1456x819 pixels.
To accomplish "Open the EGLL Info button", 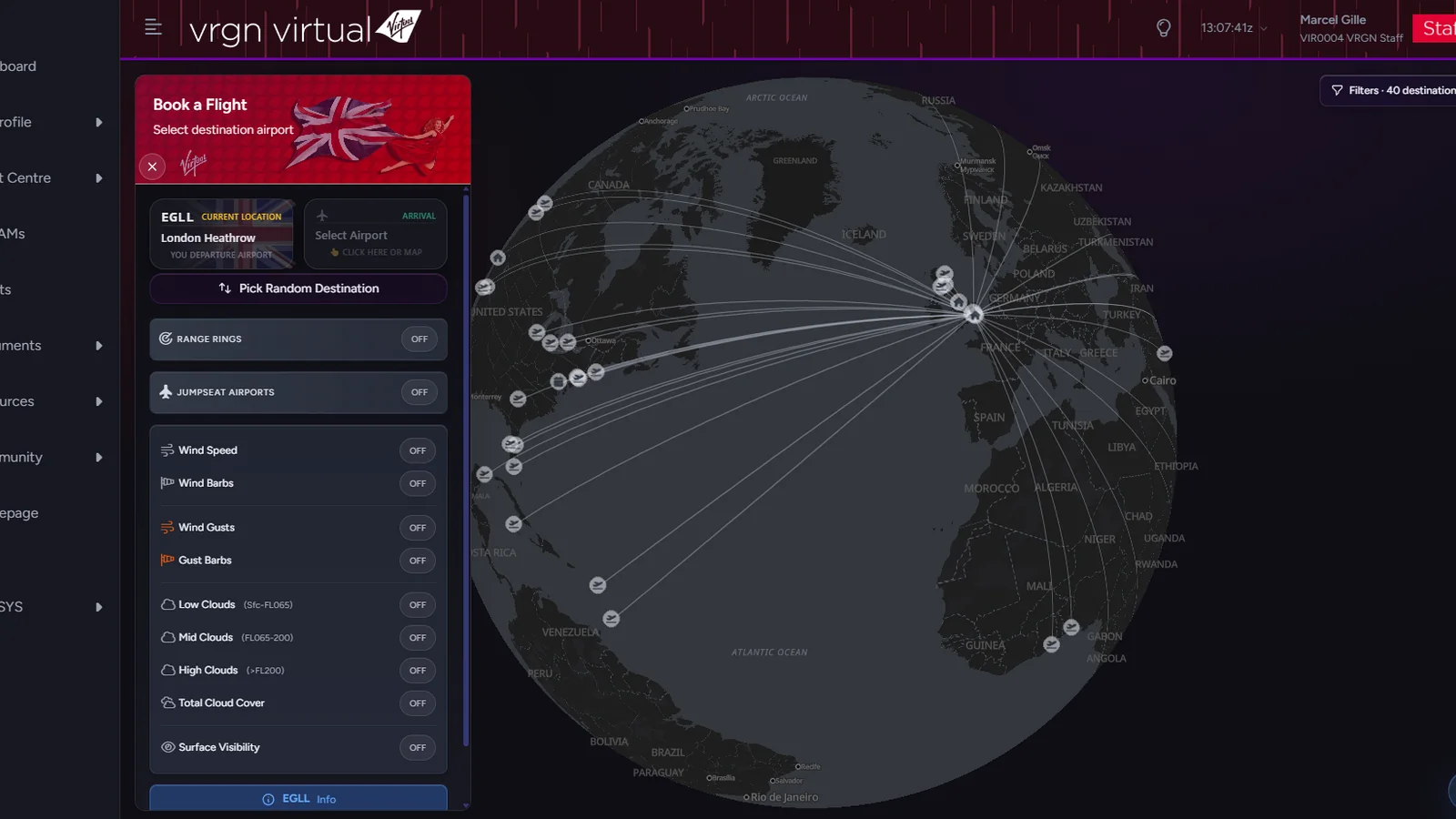I will point(298,798).
